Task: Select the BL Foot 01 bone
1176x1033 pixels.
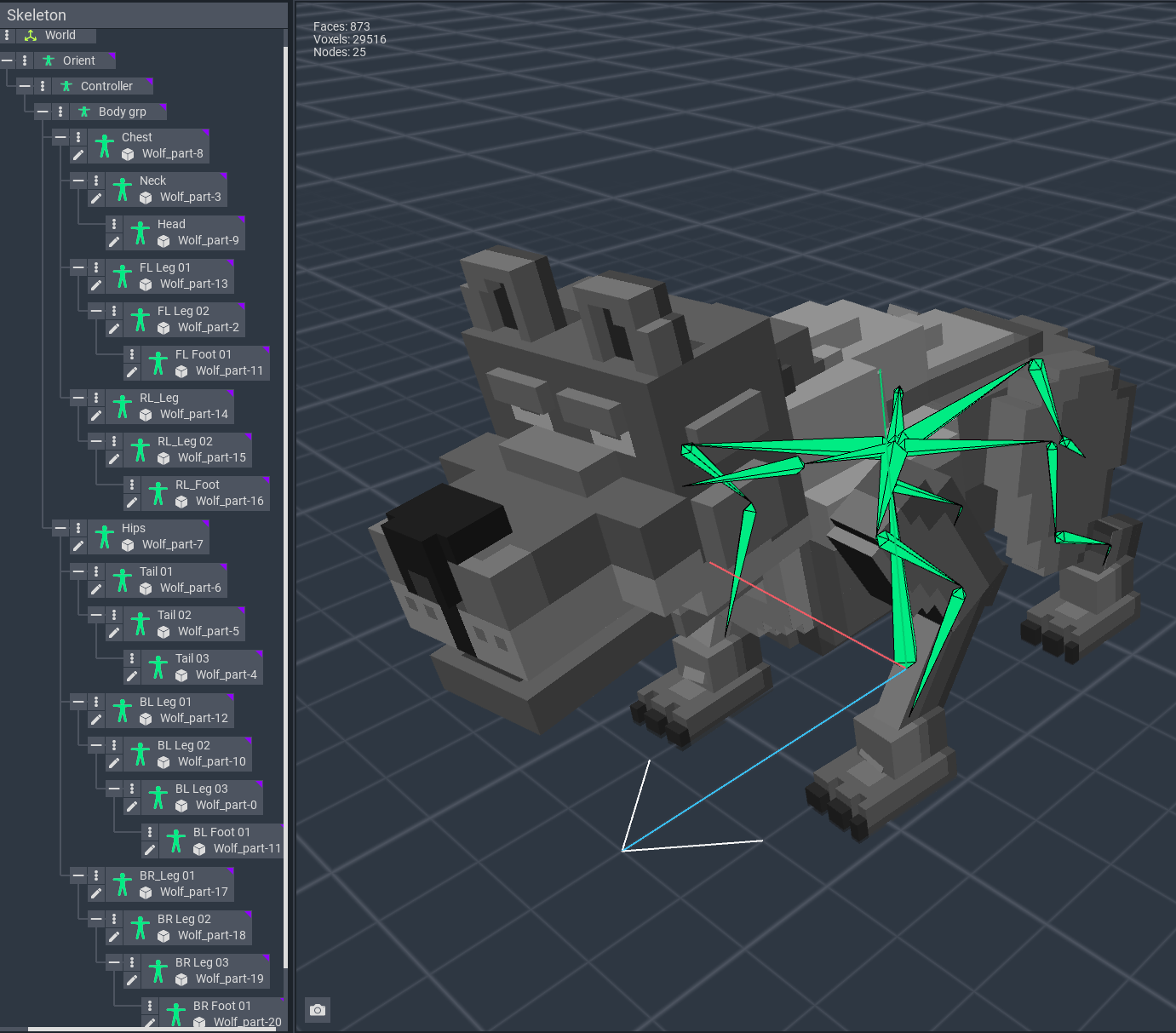Action: (x=221, y=832)
